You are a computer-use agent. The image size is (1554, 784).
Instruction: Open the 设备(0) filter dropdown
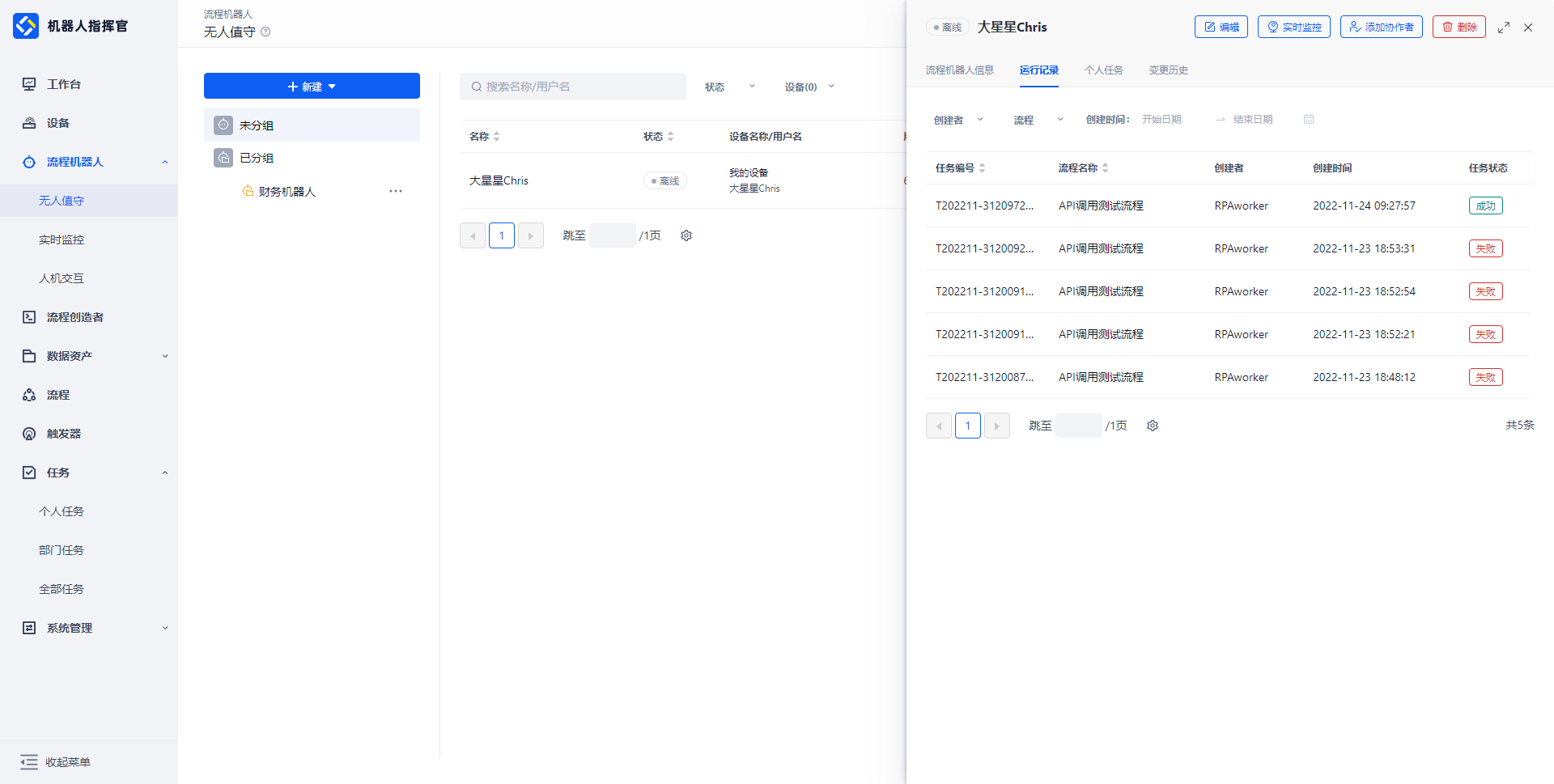point(809,87)
